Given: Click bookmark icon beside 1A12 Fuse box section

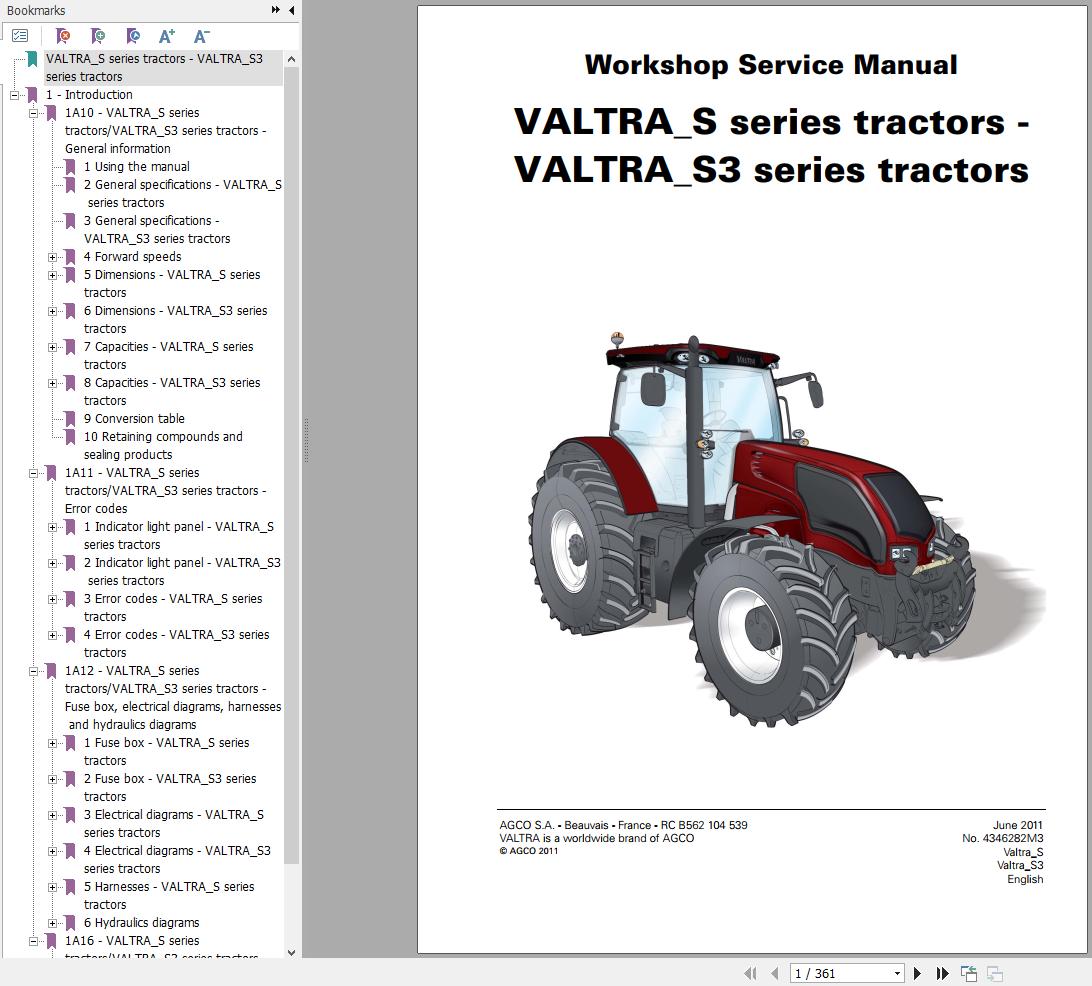Looking at the screenshot, I should coord(51,671).
